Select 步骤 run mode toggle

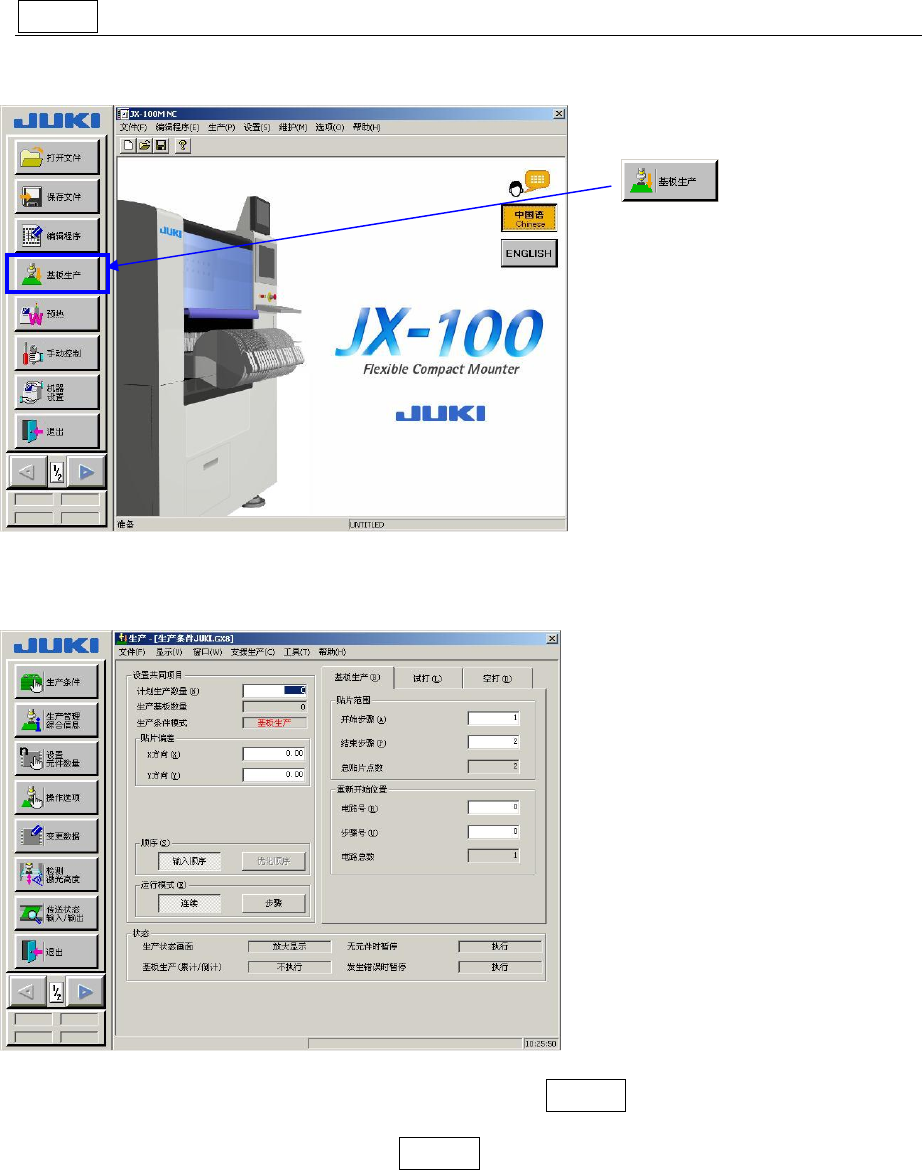[x=274, y=903]
